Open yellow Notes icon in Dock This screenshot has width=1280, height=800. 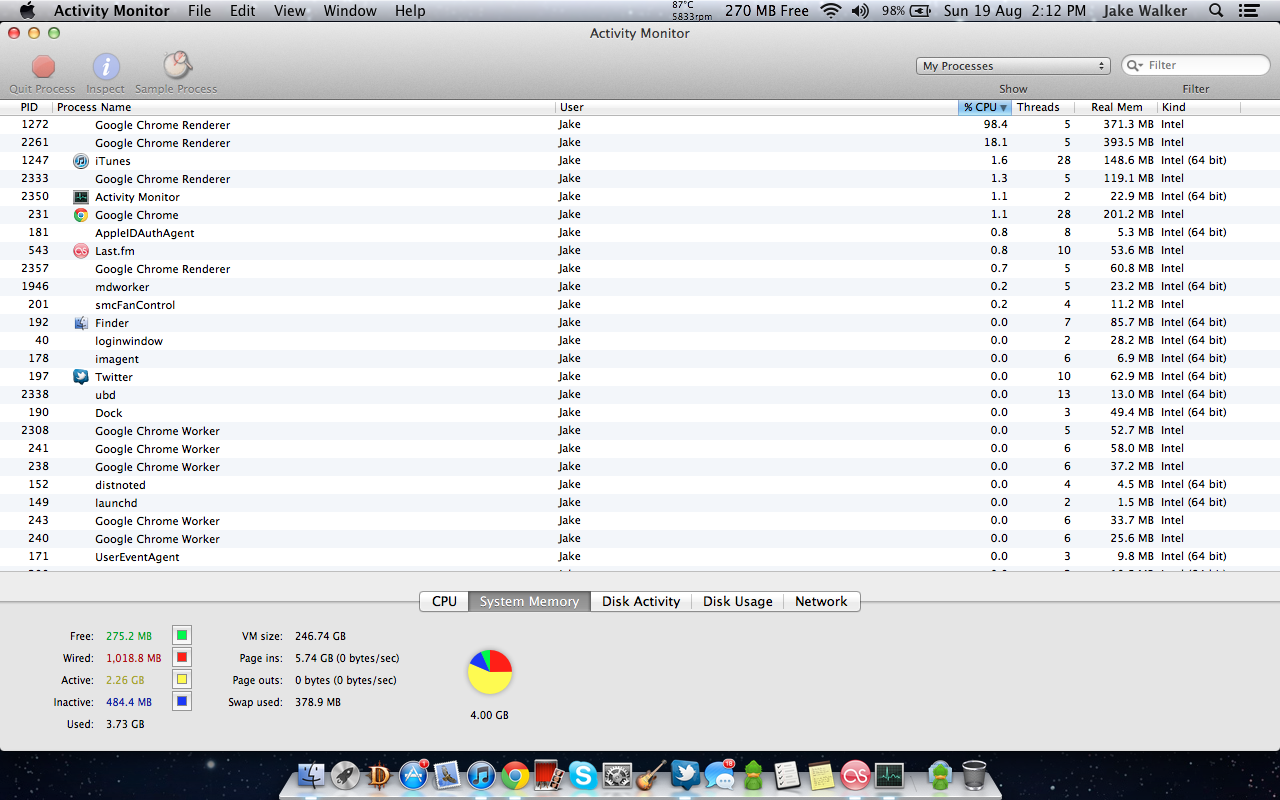click(x=821, y=775)
